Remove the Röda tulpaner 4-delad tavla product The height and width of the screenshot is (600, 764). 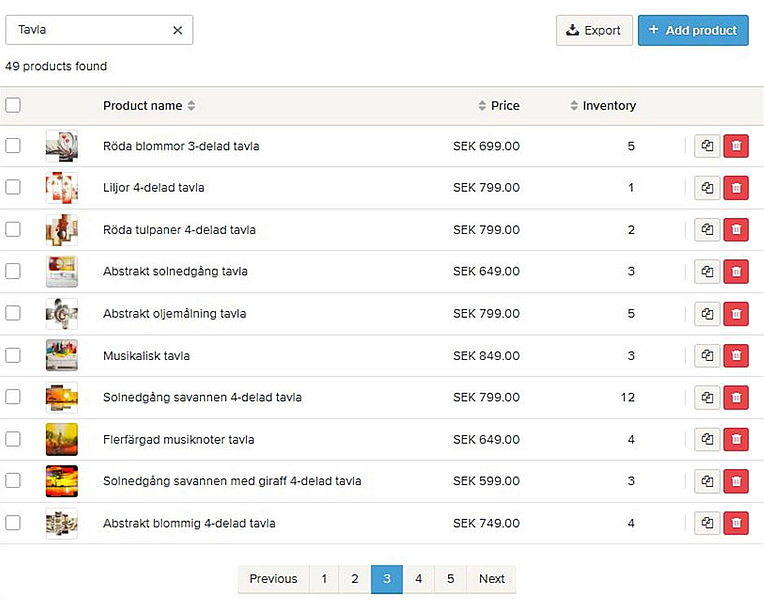click(736, 230)
